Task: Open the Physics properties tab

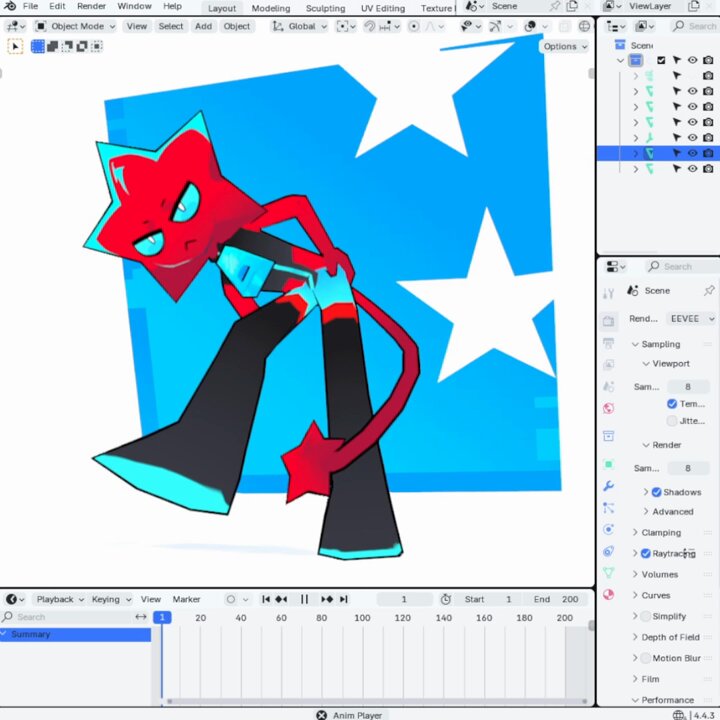Action: pos(608,529)
